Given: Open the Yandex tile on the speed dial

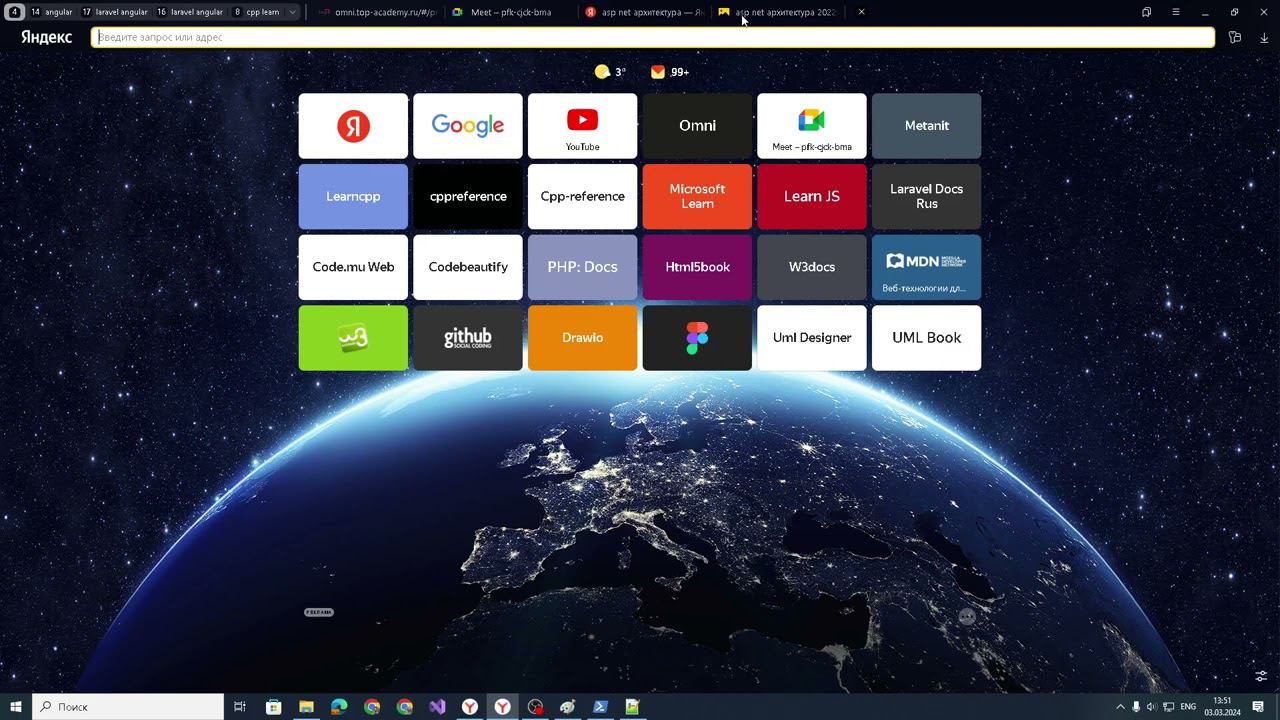Looking at the screenshot, I should click(353, 126).
